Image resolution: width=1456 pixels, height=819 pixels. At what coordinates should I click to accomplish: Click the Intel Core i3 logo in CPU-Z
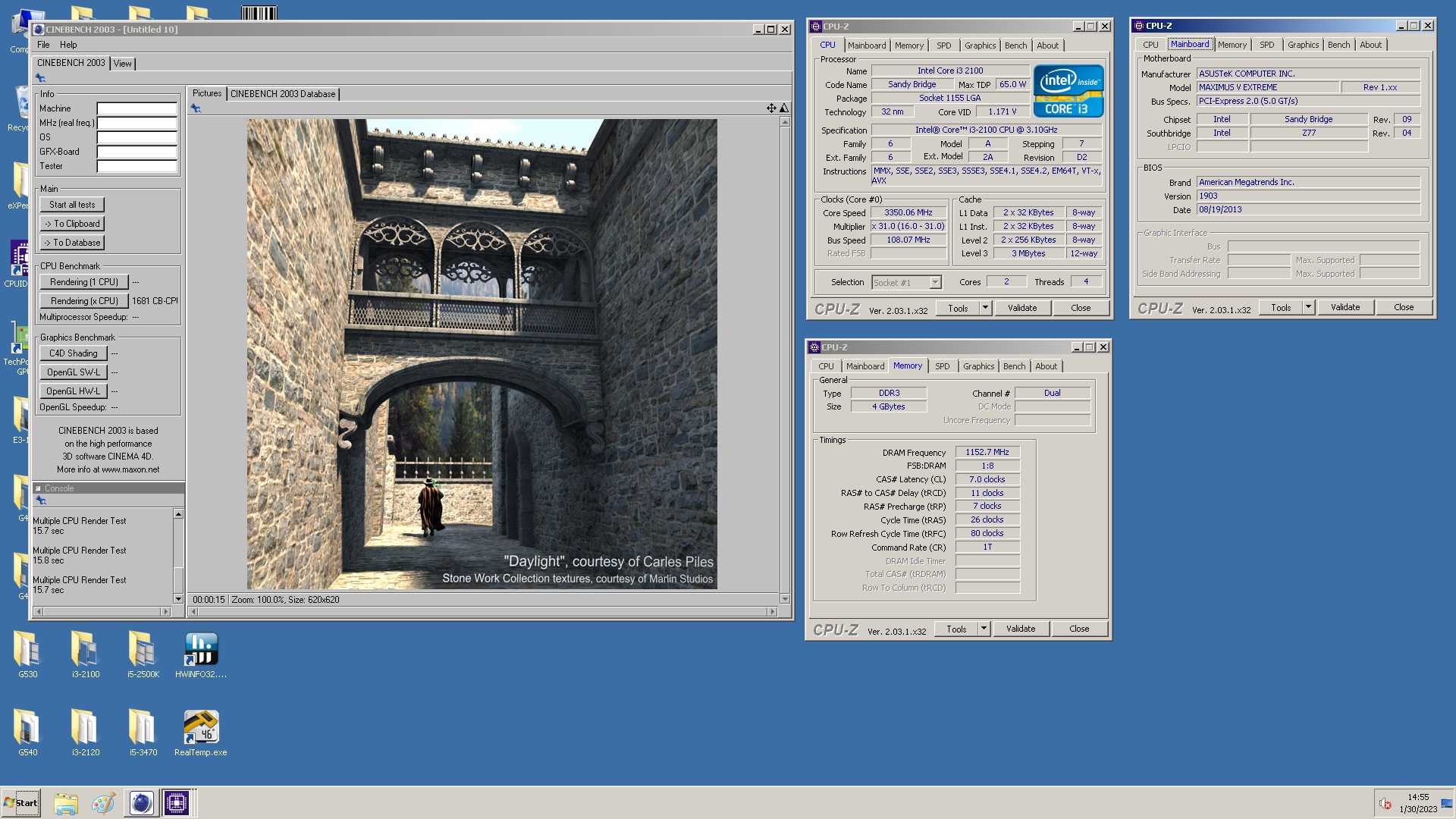click(1068, 91)
